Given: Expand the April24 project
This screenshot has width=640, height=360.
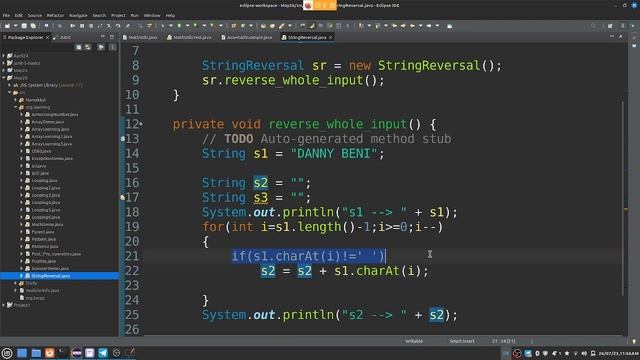Looking at the screenshot, I should 4,56.
